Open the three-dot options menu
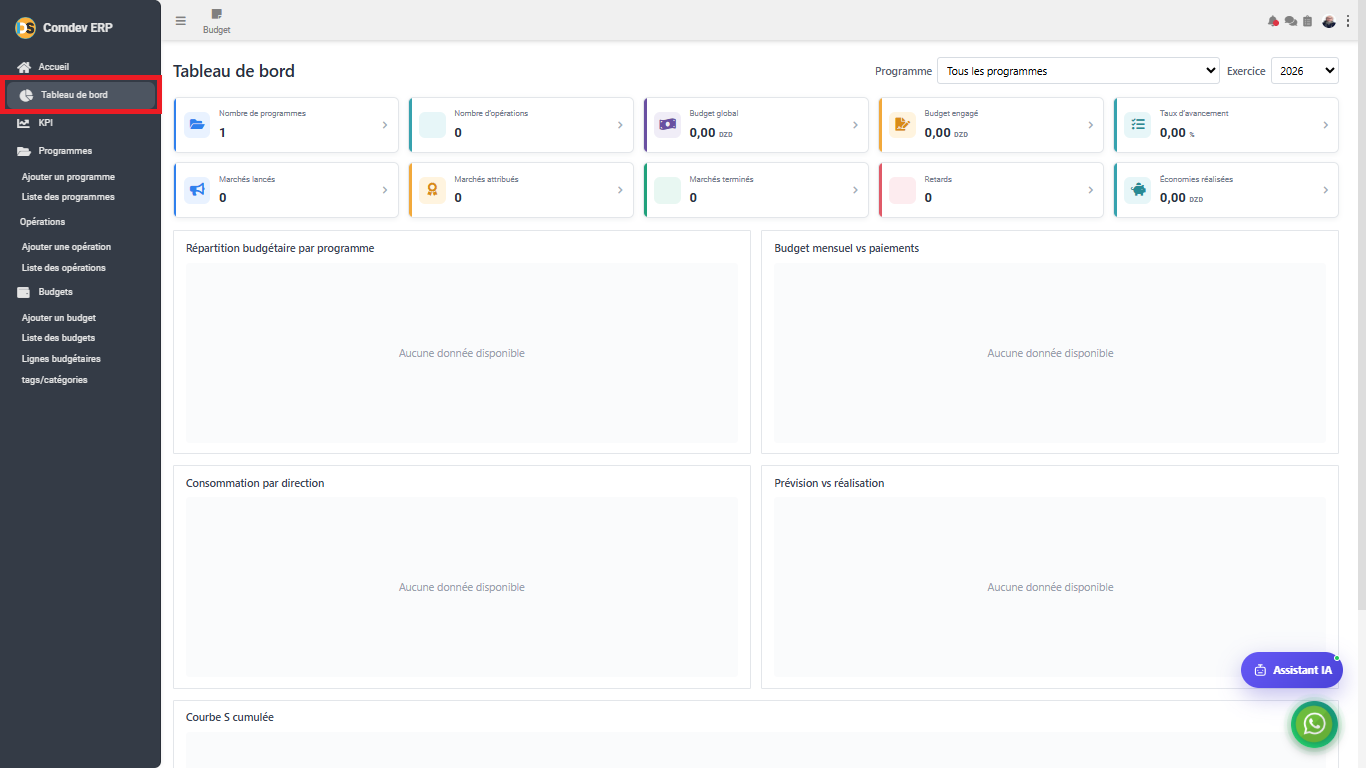 [1347, 21]
